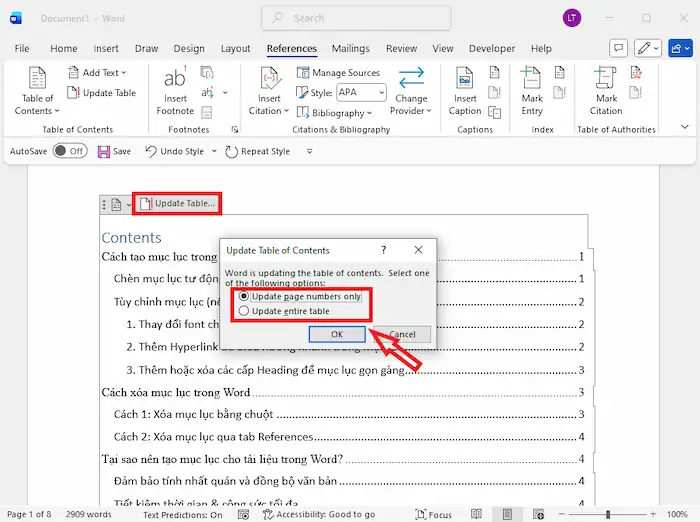Click the Change Provider icon

click(410, 80)
